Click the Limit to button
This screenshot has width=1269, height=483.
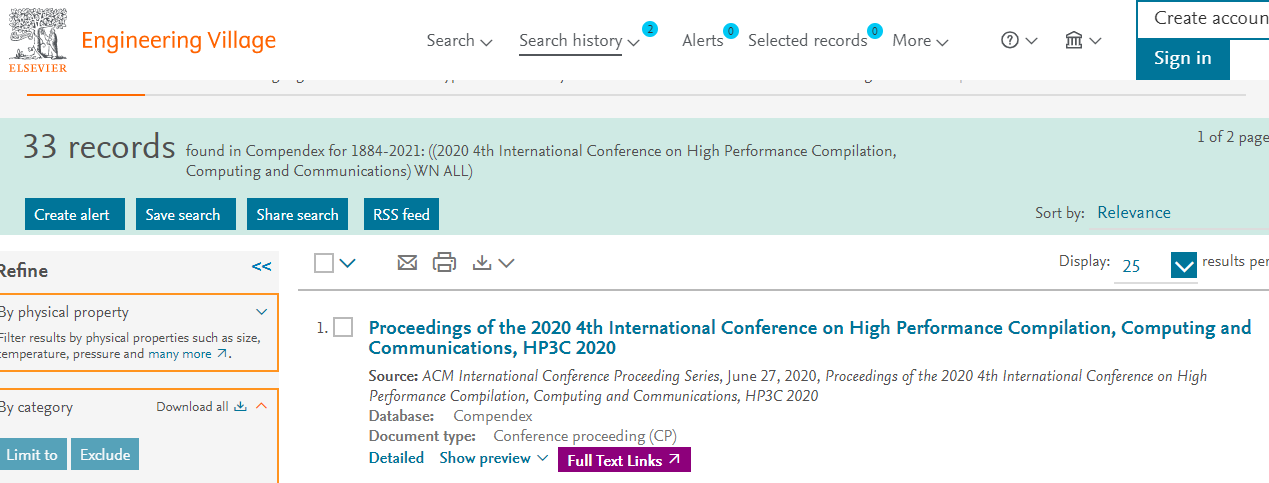(x=32, y=454)
